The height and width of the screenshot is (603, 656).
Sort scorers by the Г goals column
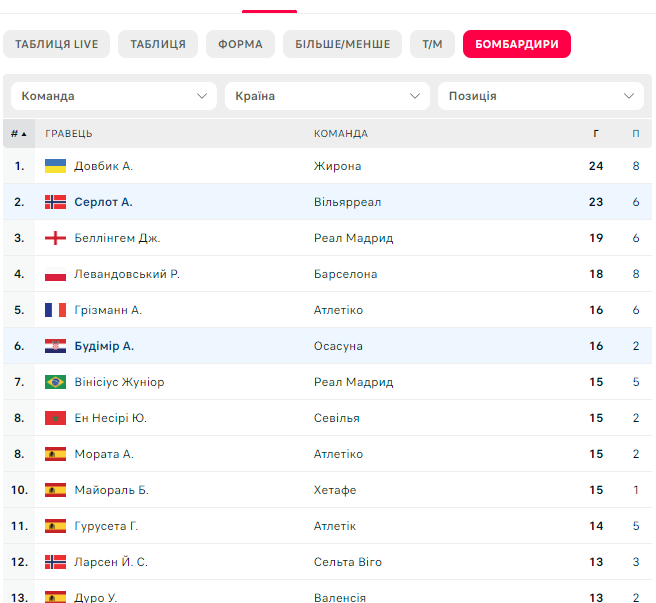pos(596,133)
